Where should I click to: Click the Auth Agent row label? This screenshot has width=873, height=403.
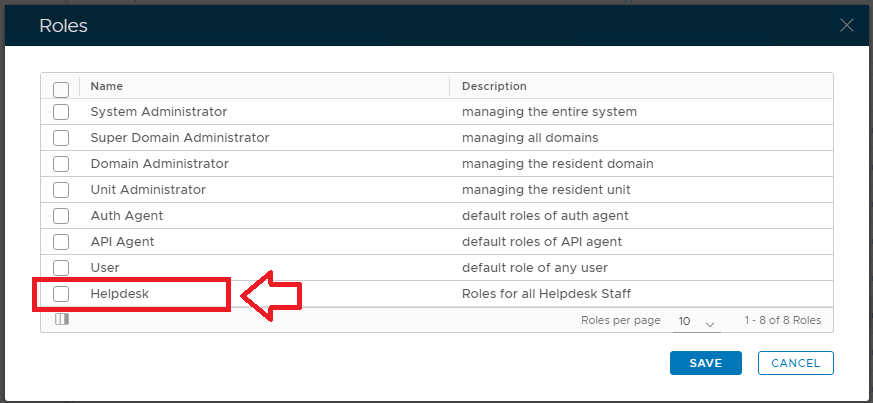[x=126, y=216]
